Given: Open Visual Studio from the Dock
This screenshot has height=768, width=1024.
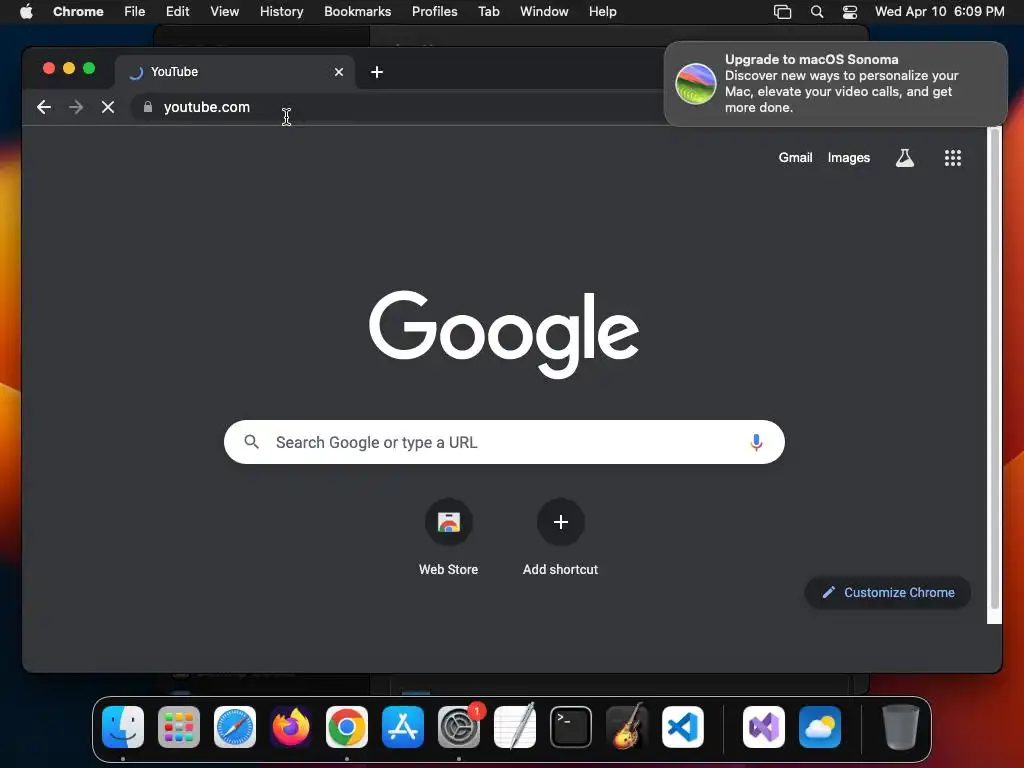Looking at the screenshot, I should pos(764,727).
